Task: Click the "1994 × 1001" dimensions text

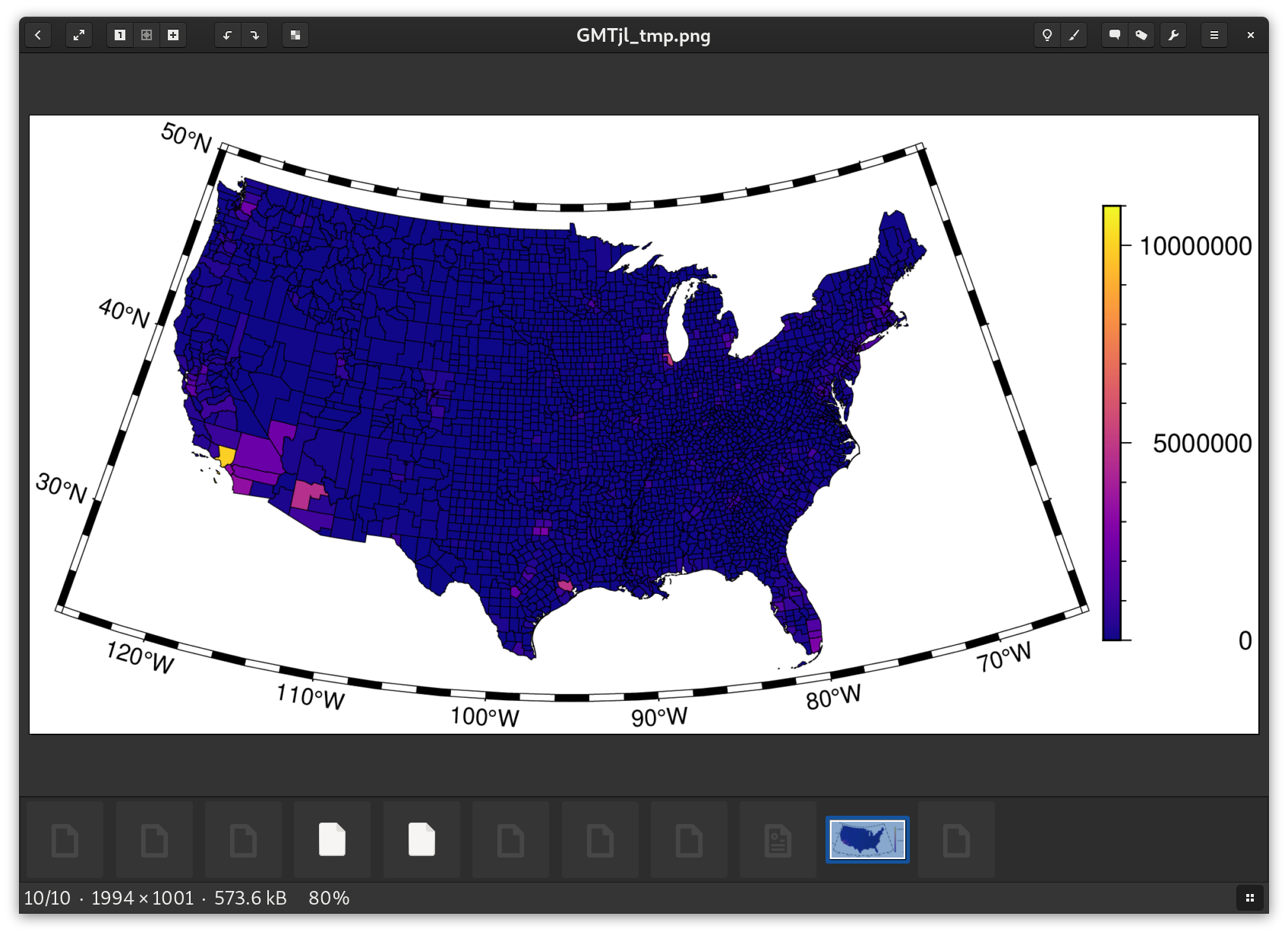Action: (x=143, y=898)
